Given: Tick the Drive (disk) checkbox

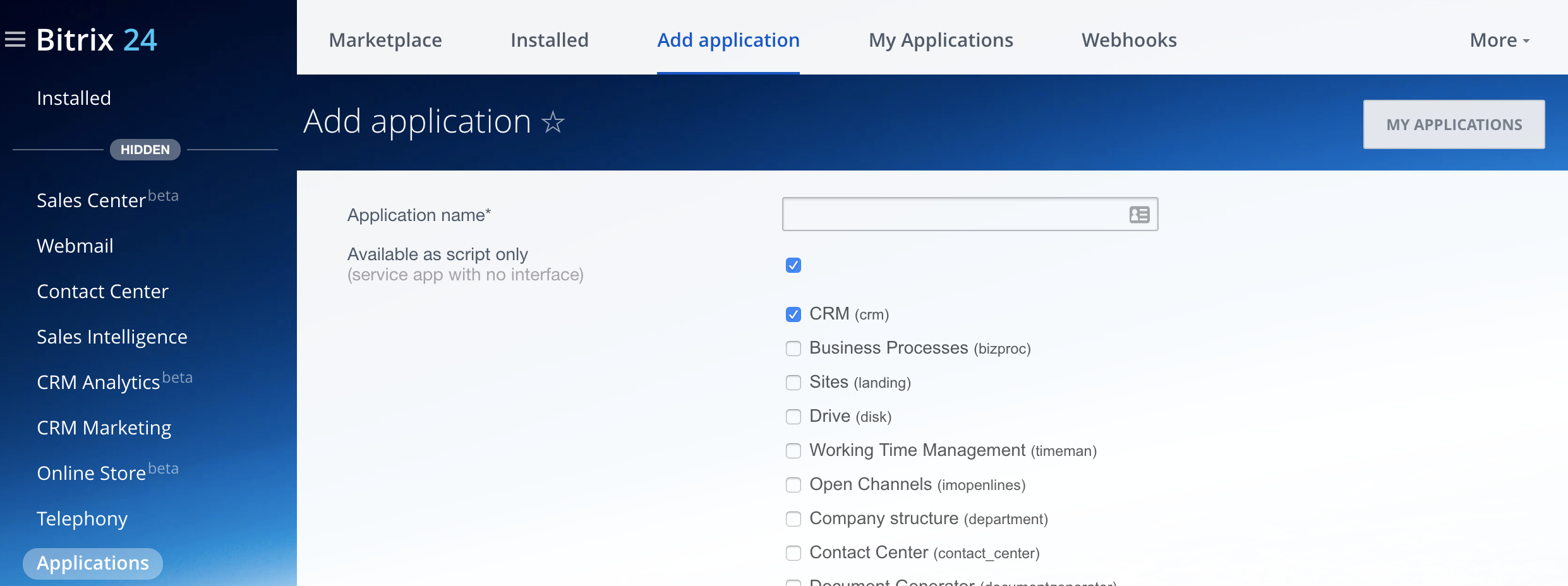Looking at the screenshot, I should point(793,417).
